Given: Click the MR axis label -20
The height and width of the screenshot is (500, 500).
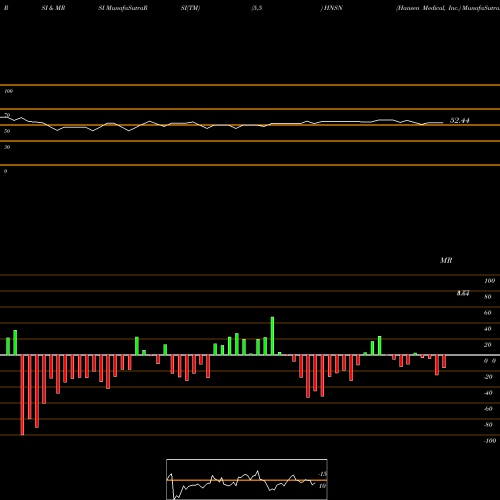Looking at the screenshot, I should (x=488, y=377).
